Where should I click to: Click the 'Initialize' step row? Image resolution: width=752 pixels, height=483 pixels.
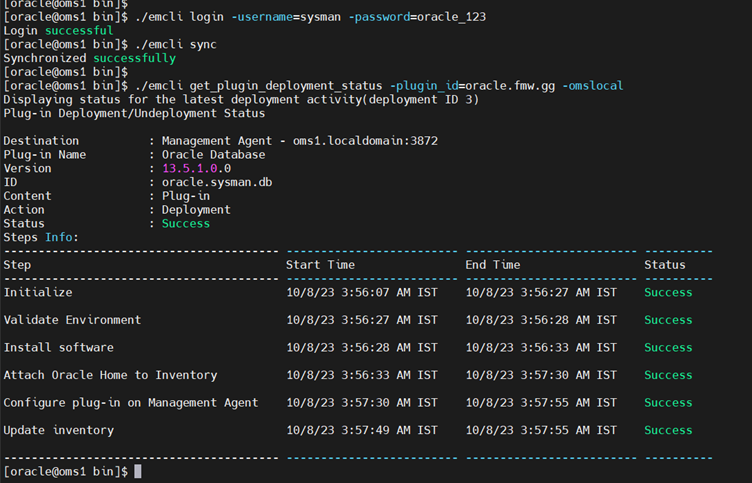coord(37,292)
